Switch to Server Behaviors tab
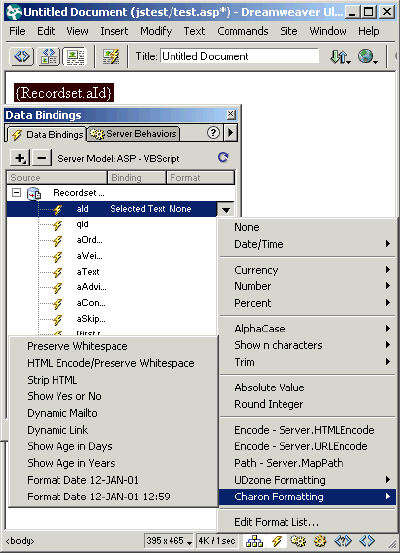Viewport: 400px width, 553px height. [133, 134]
